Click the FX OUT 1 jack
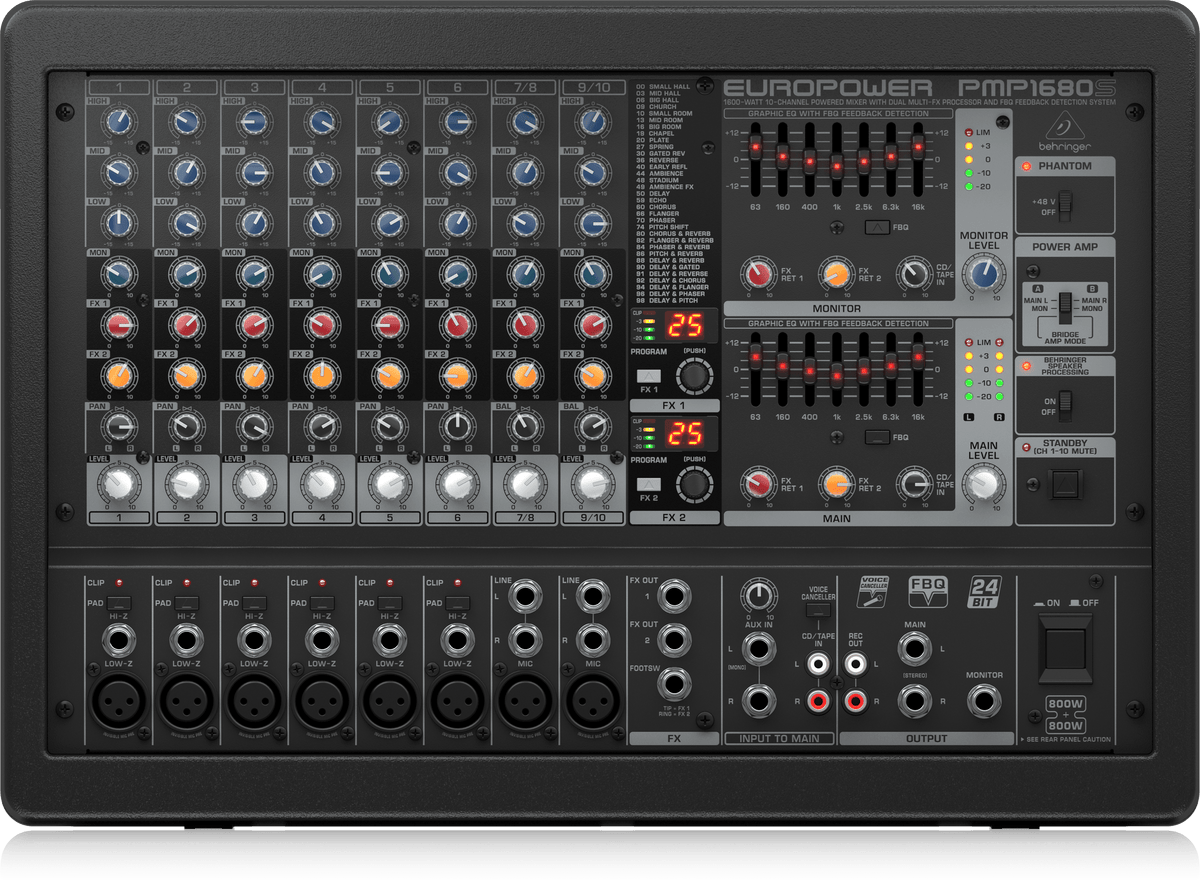 (x=676, y=598)
